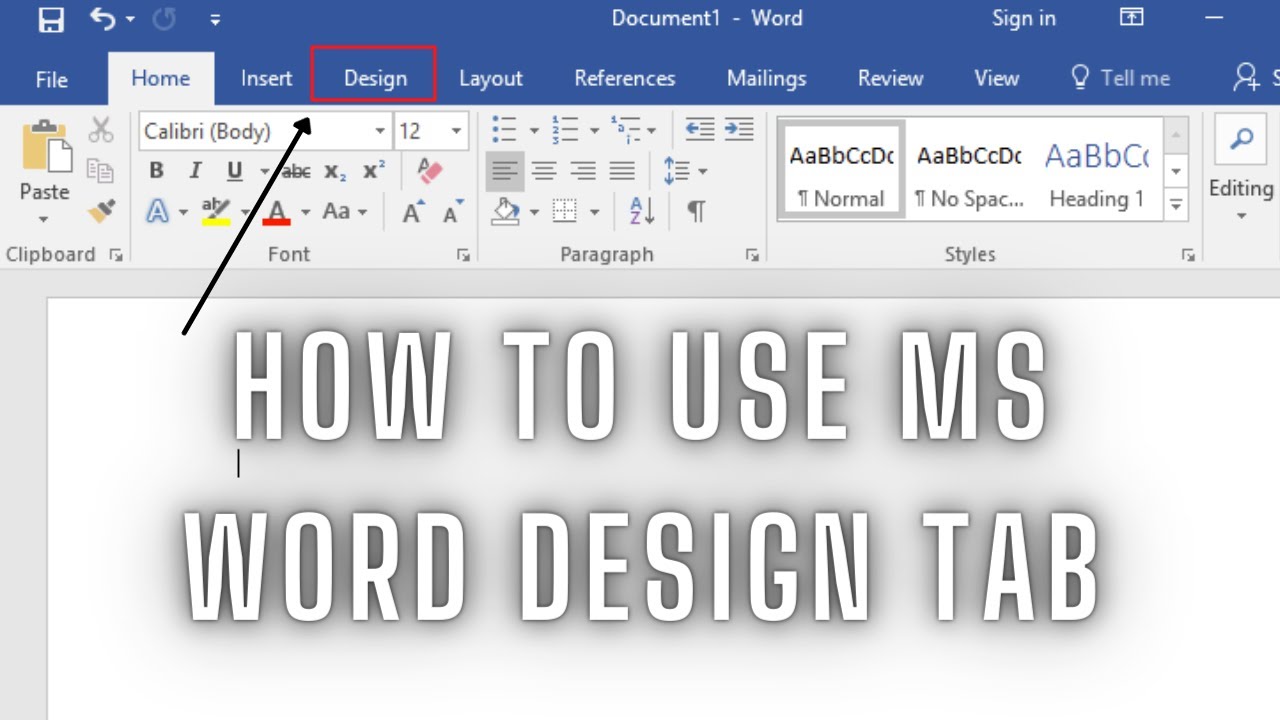
Task: Apply red font color
Action: (277, 211)
